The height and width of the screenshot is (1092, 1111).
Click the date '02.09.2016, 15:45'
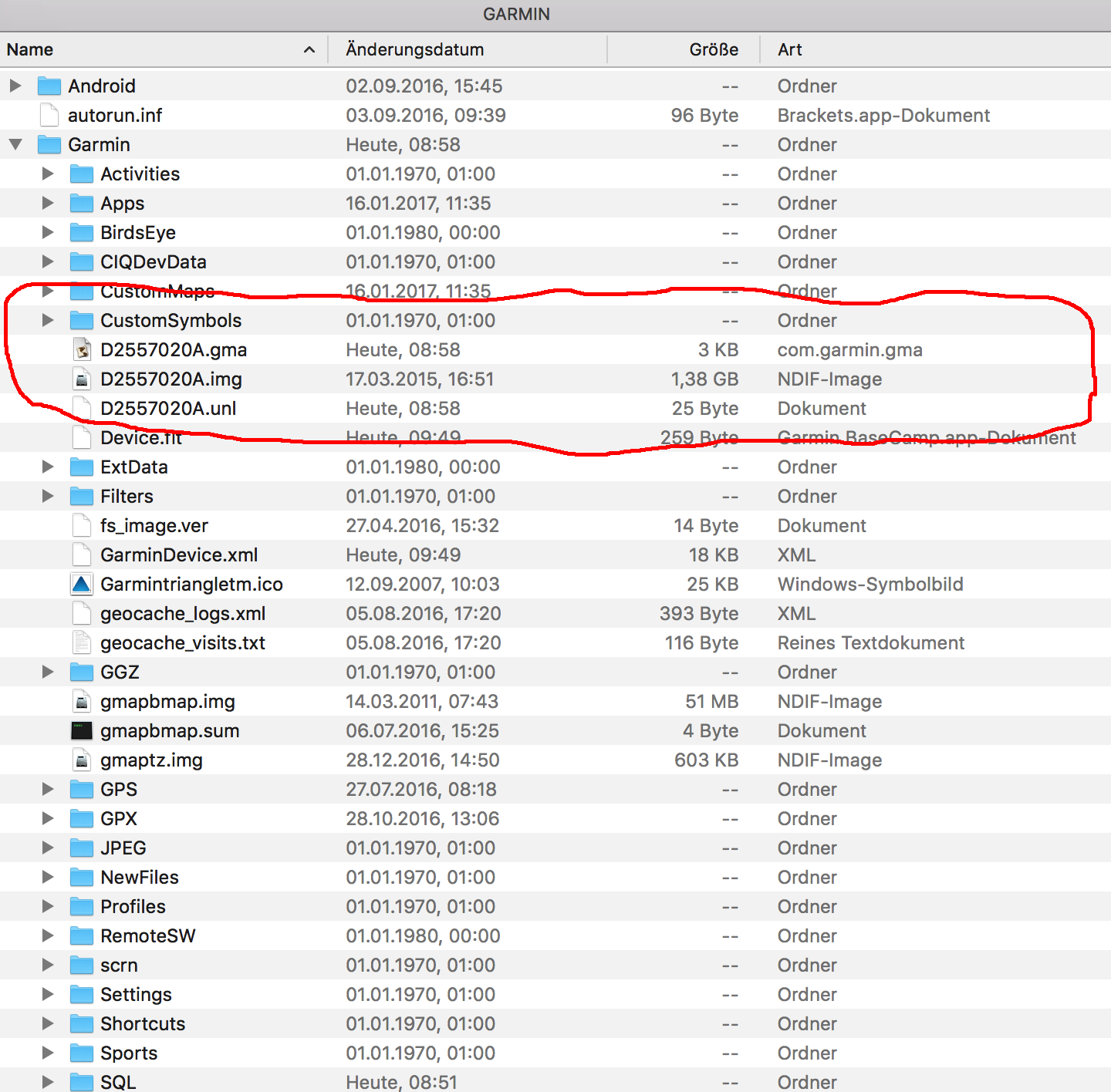click(x=424, y=86)
